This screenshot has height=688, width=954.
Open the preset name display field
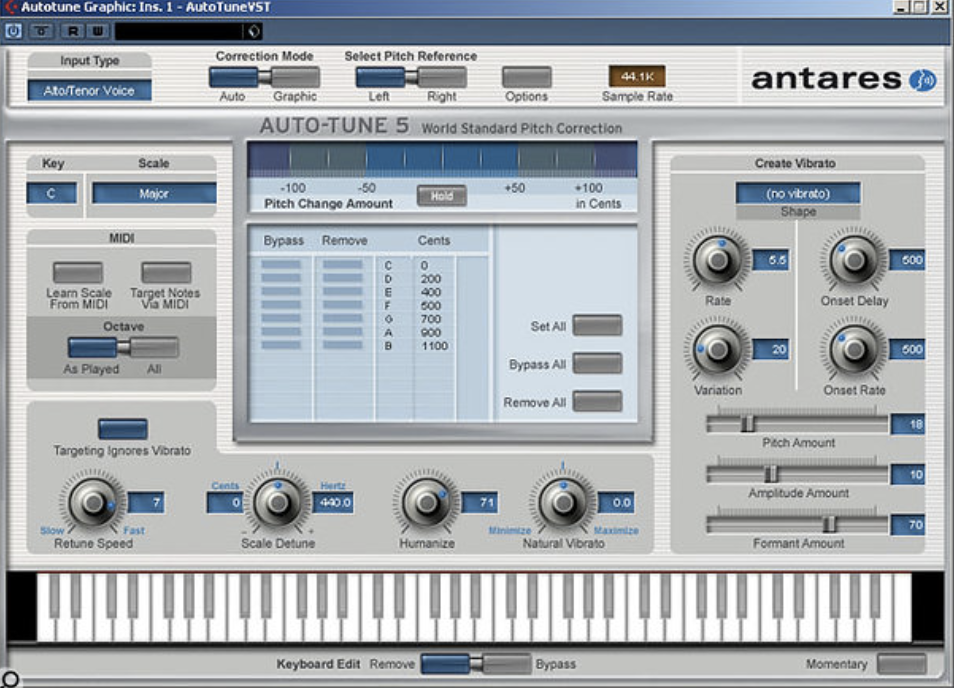(181, 31)
